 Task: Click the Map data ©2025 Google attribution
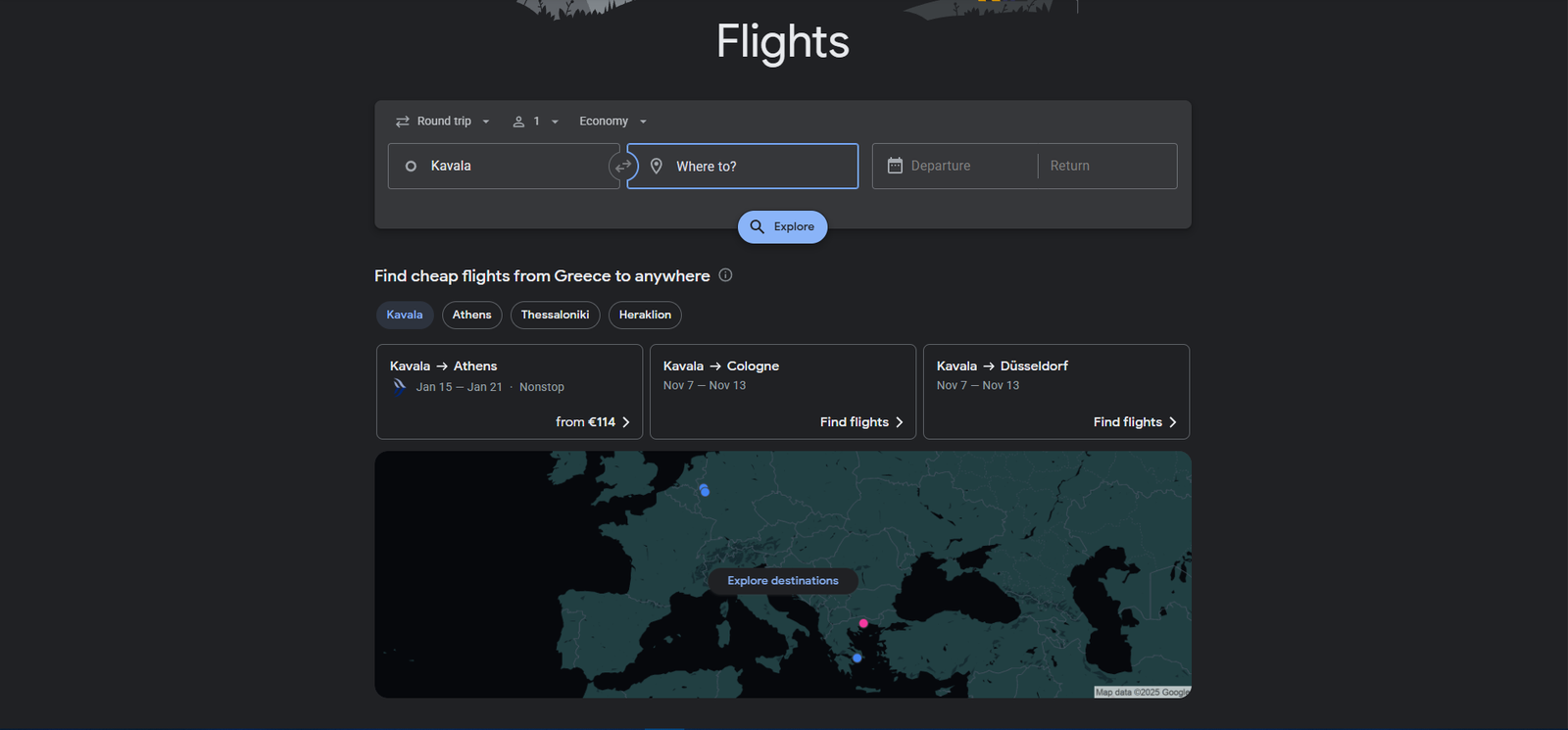tap(1142, 692)
